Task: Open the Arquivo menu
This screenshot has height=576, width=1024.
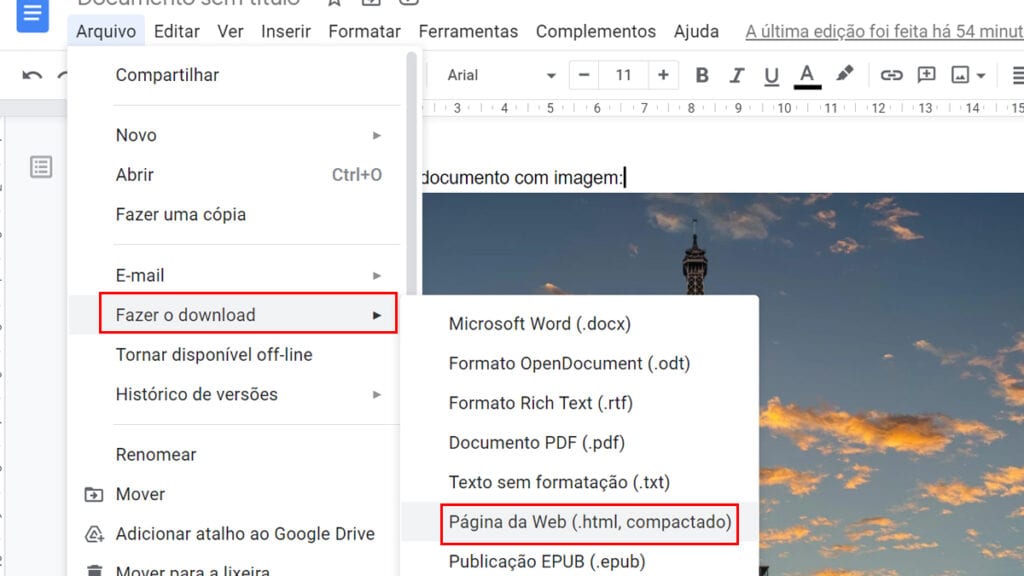Action: point(106,31)
